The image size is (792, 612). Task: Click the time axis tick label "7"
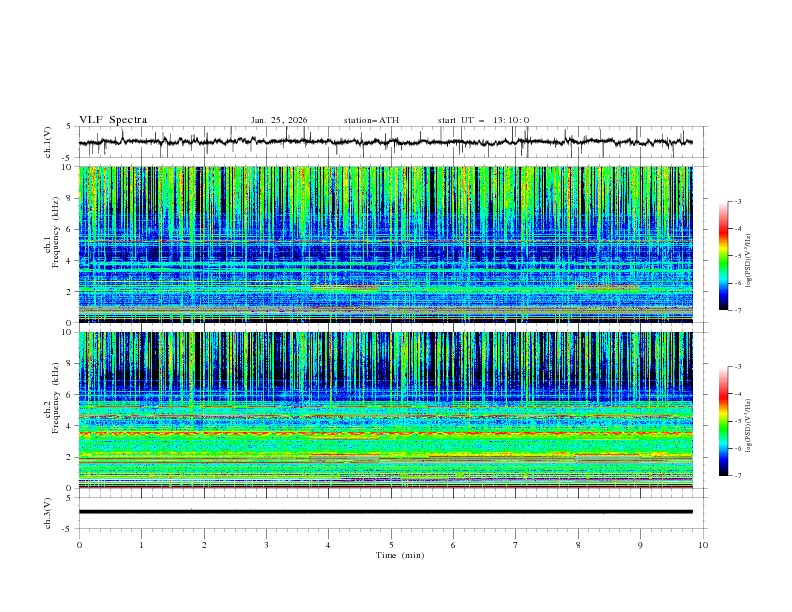(516, 545)
